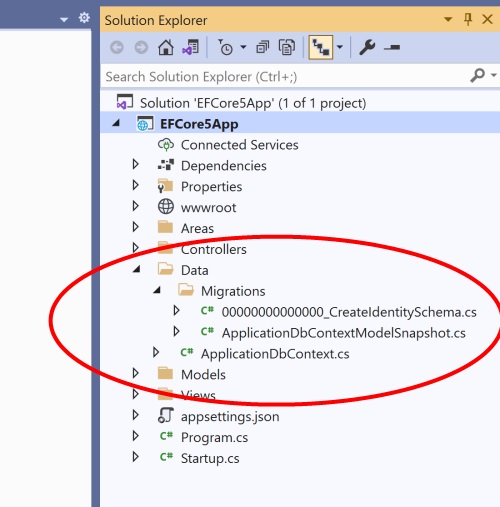Select 00000000000000_CreateIdentitySchema.cs file

[x=349, y=312]
